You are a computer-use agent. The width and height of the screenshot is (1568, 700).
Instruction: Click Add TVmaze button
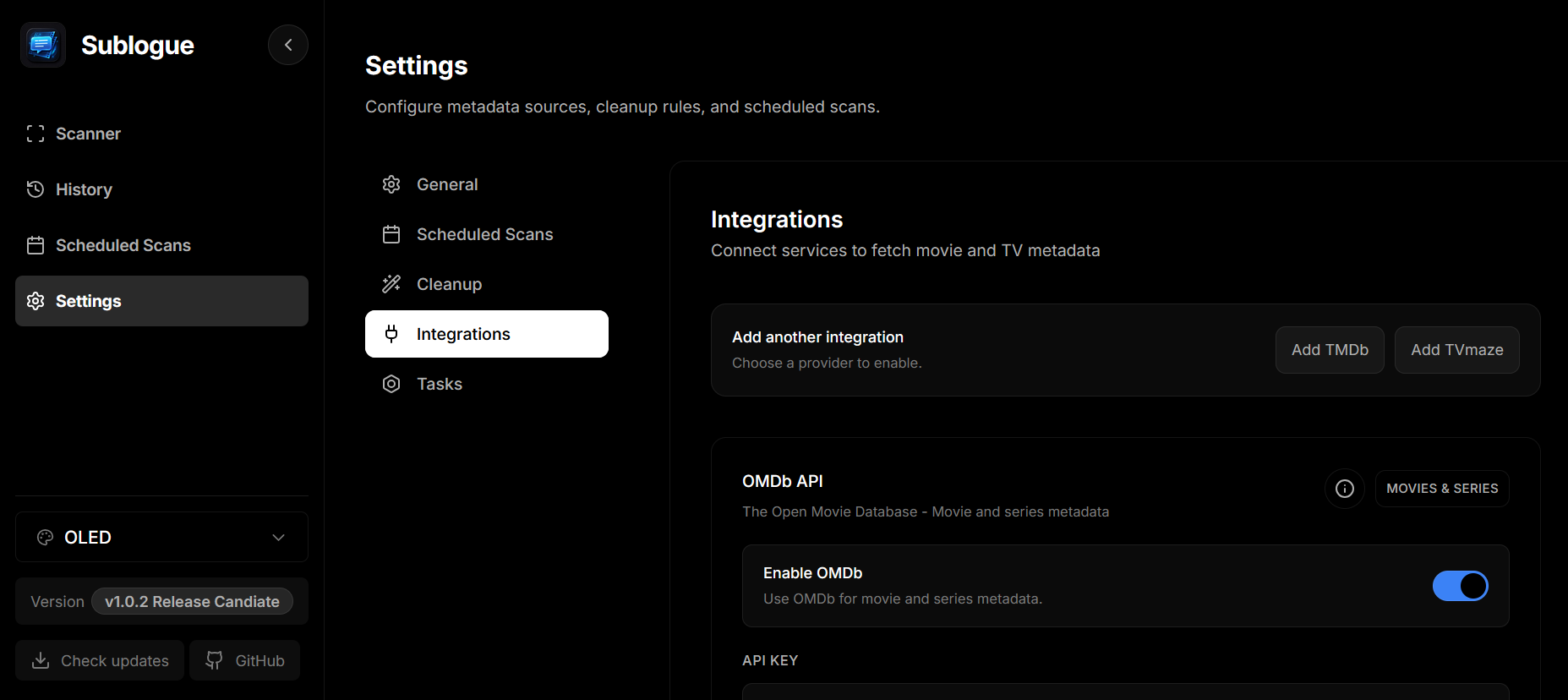click(1456, 350)
